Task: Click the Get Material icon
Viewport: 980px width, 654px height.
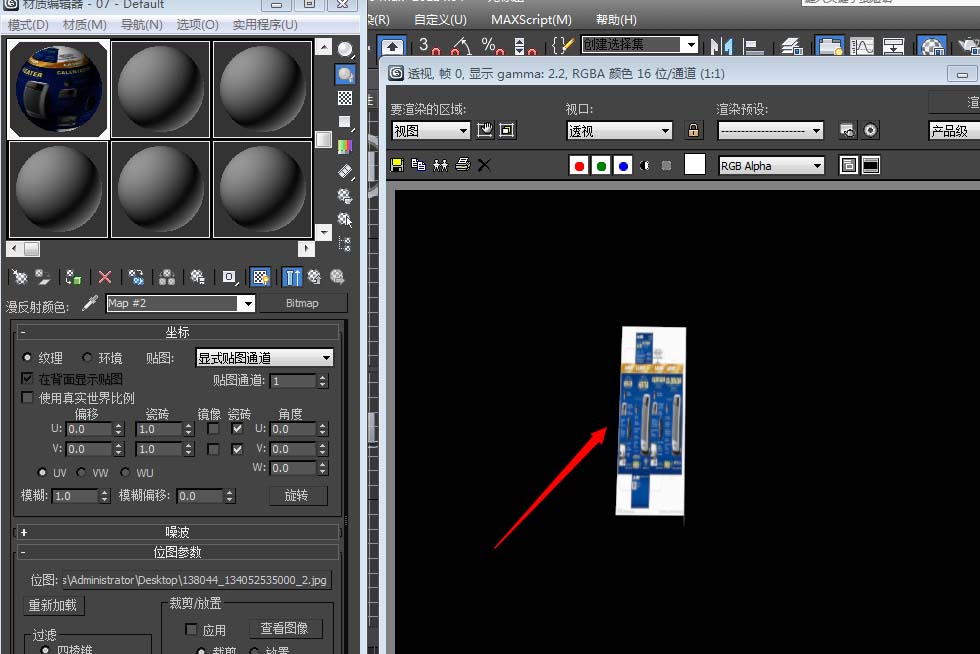Action: 19,277
